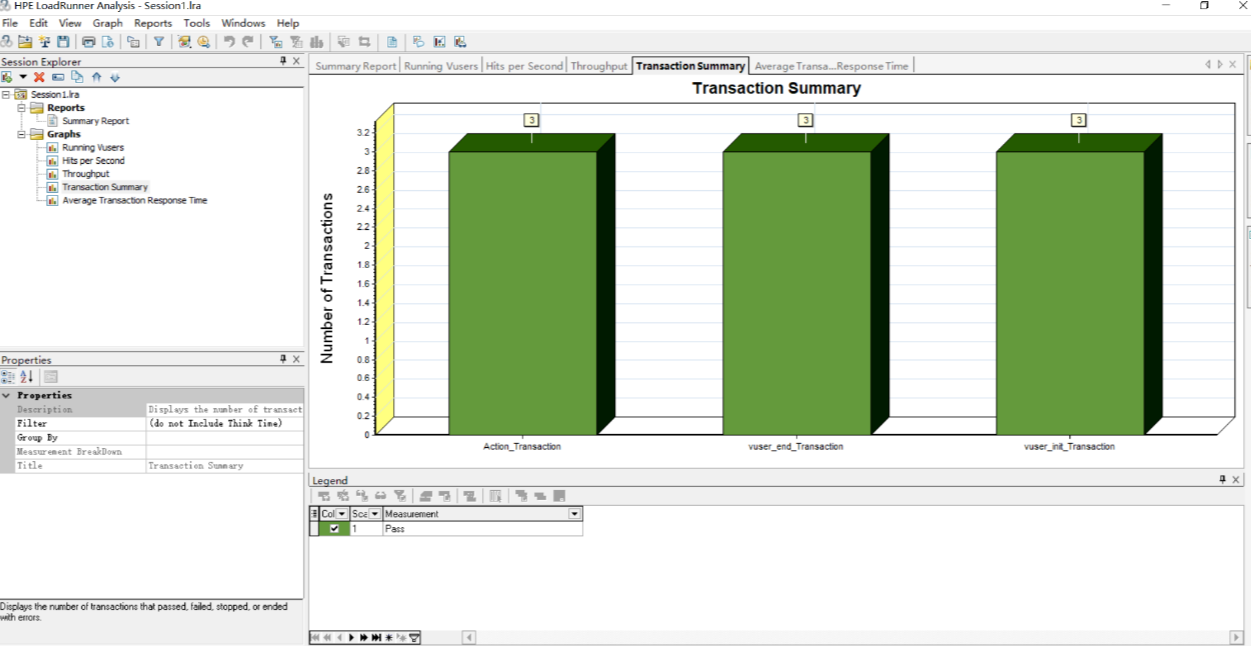The width and height of the screenshot is (1251, 646).
Task: Click the clock icon in main toolbar
Action: point(203,42)
